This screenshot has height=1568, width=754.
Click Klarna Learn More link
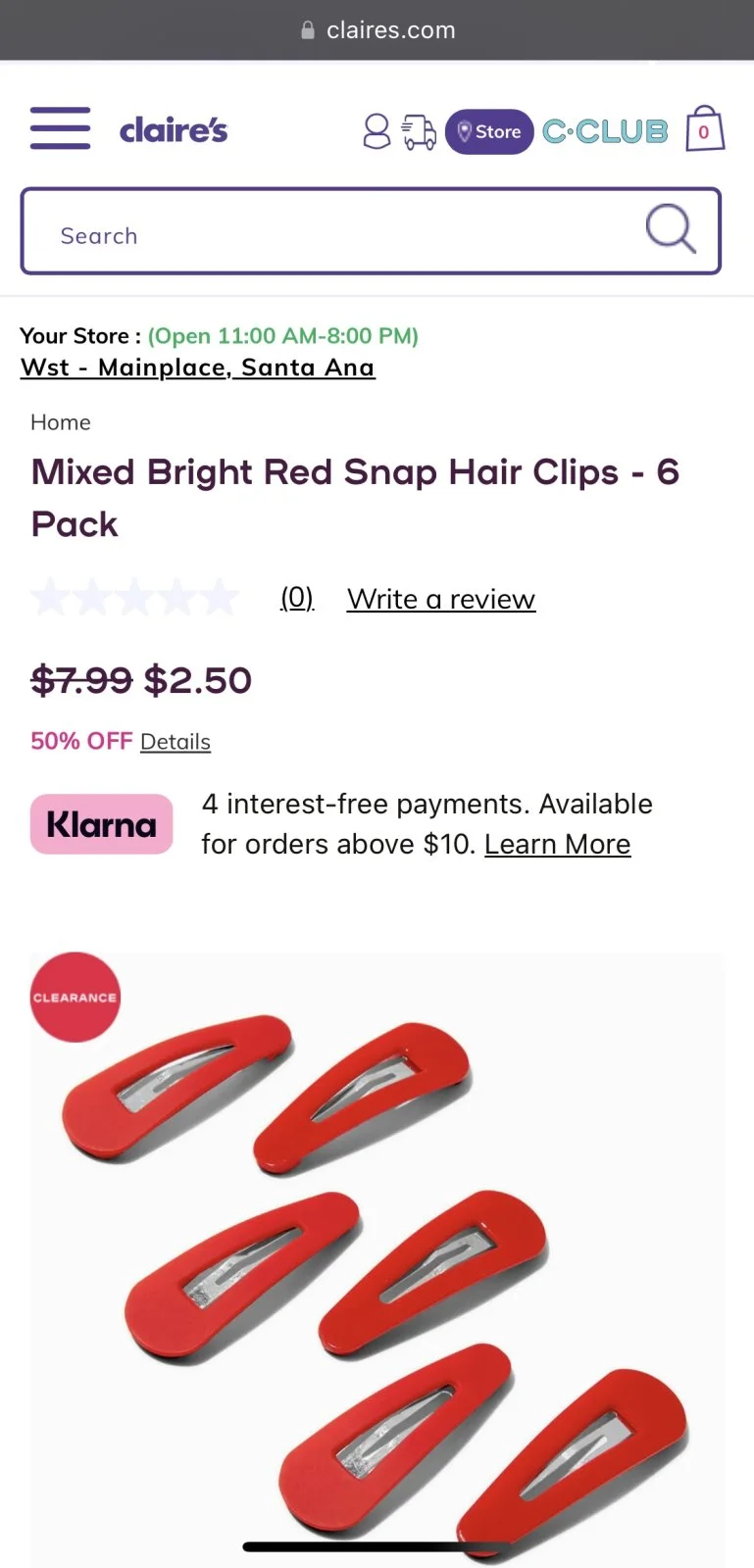point(557,845)
